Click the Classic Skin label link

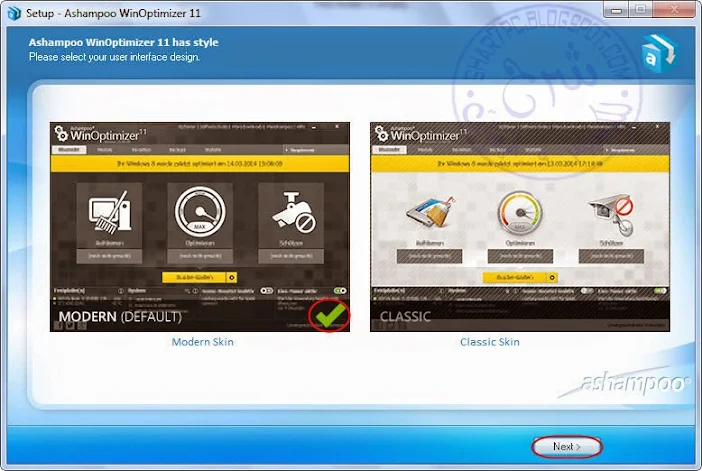click(x=490, y=342)
